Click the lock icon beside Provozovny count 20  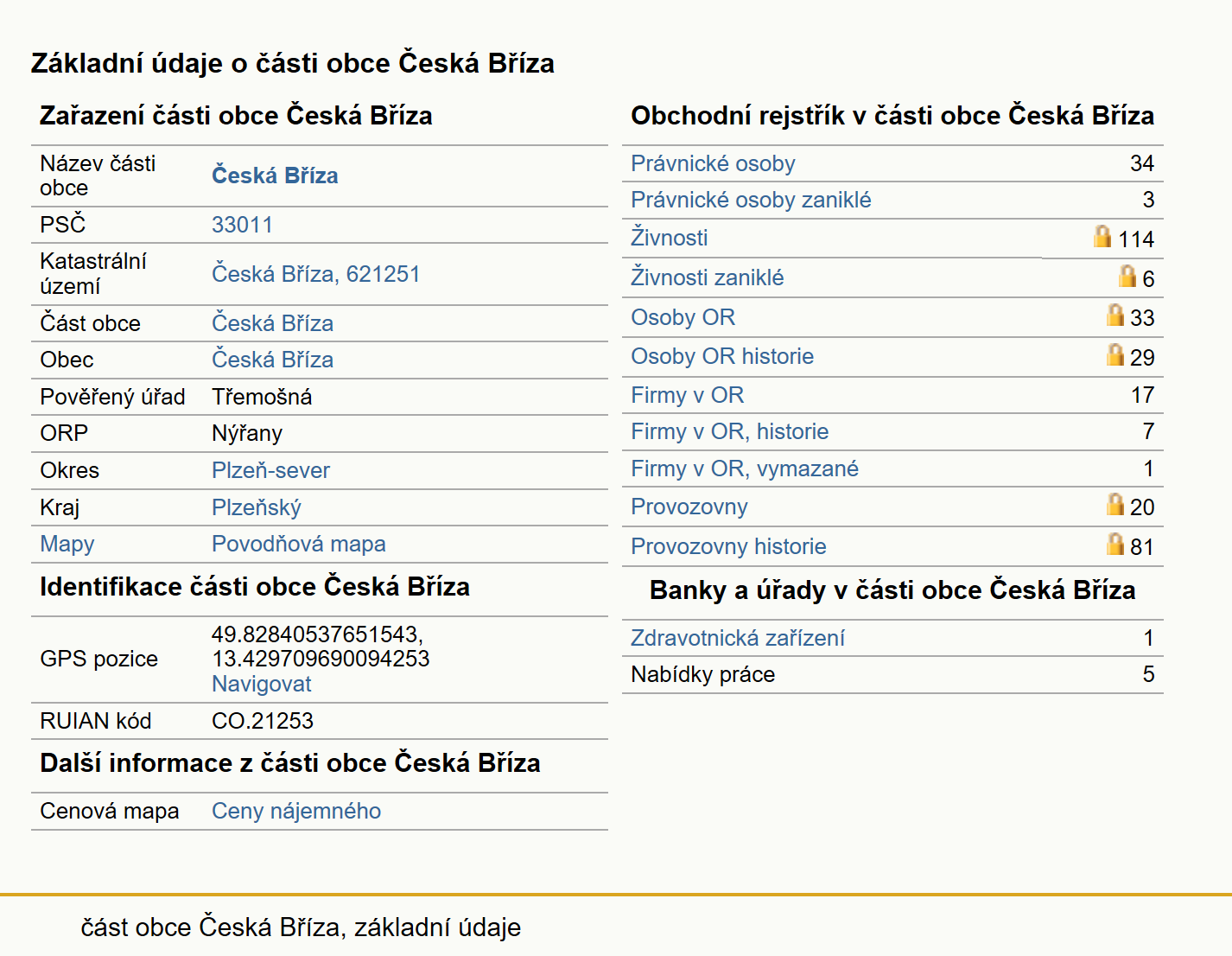pyautogui.click(x=1115, y=504)
